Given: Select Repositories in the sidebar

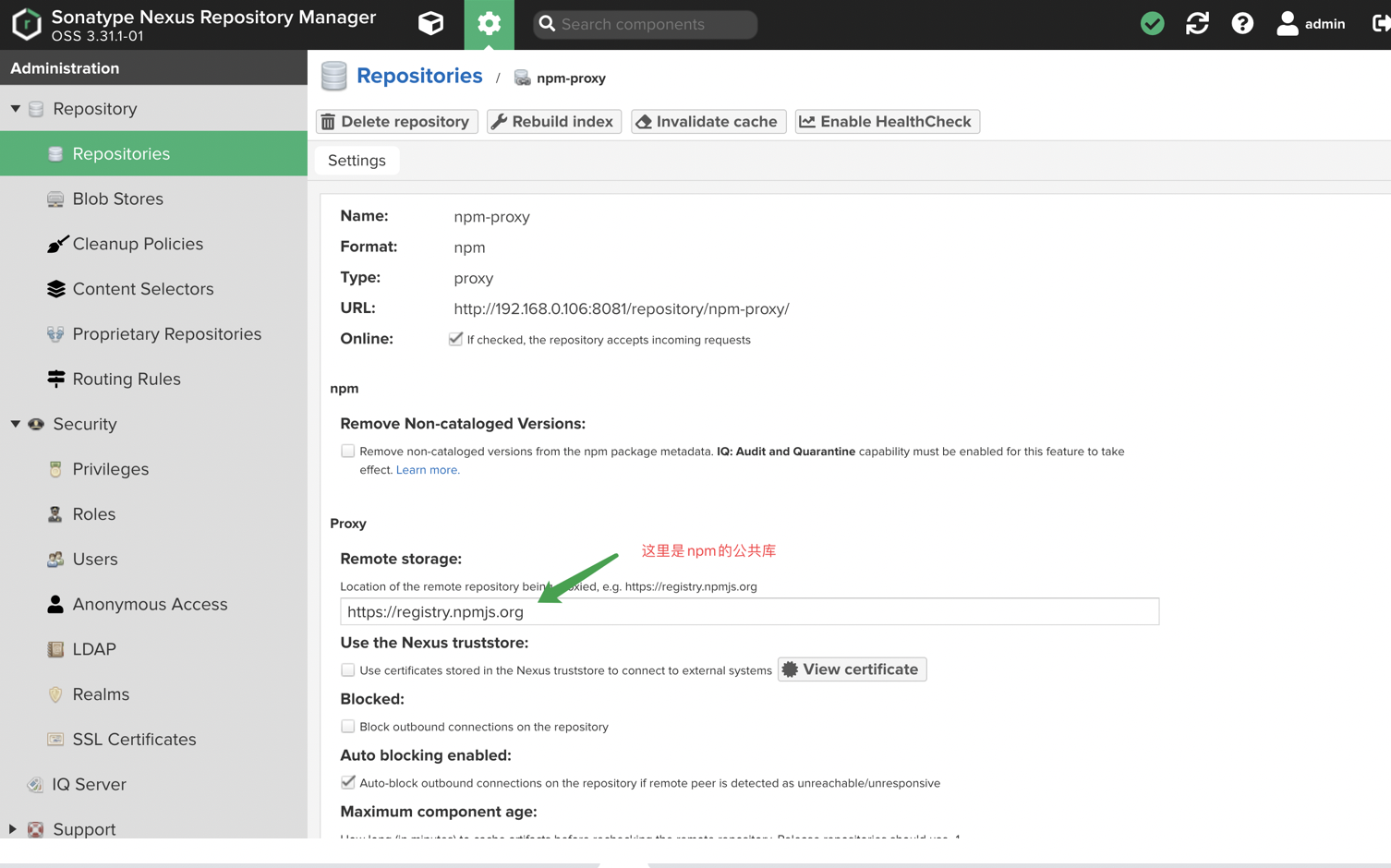Looking at the screenshot, I should [x=153, y=153].
